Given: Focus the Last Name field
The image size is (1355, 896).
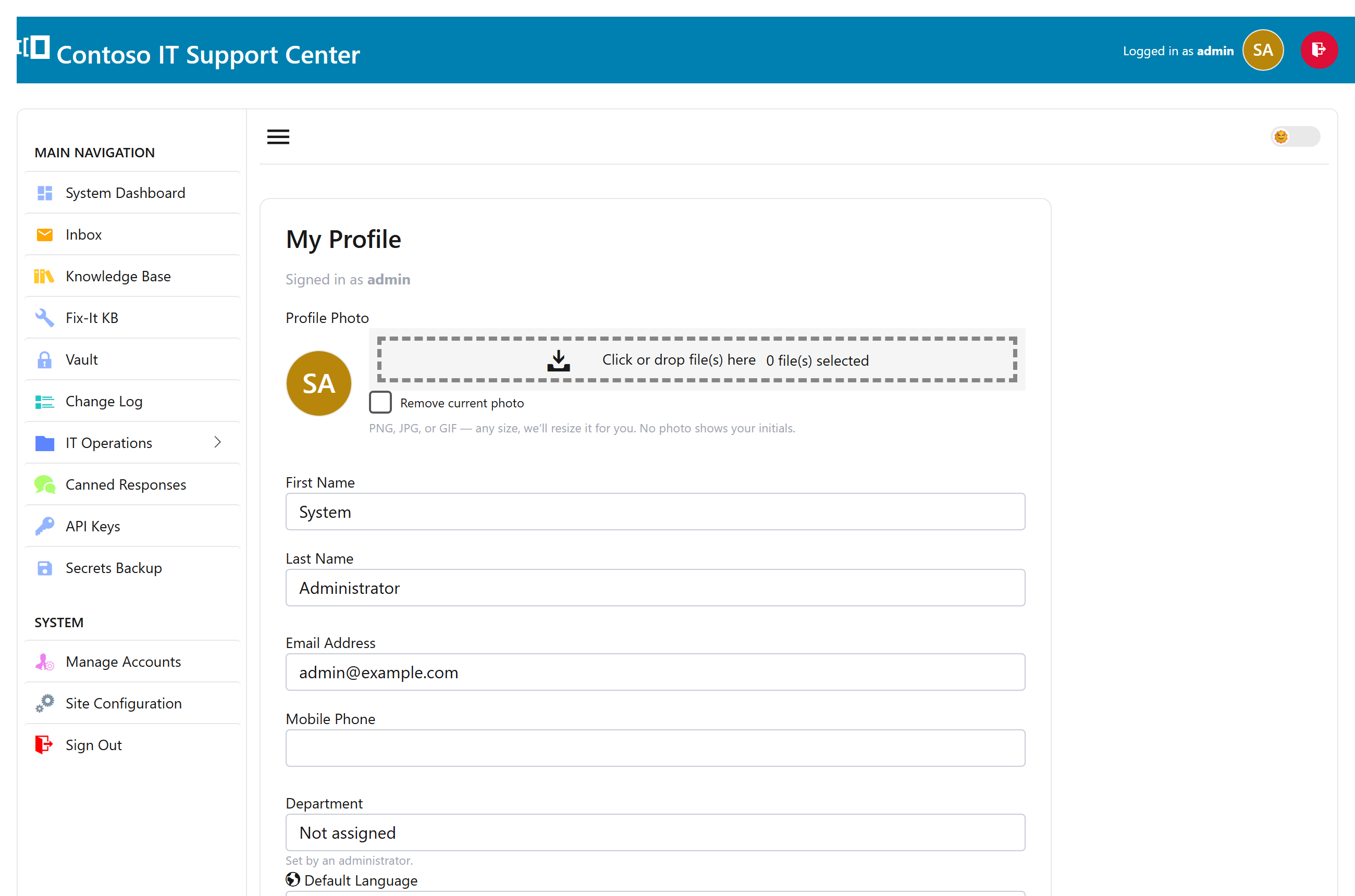Looking at the screenshot, I should pyautogui.click(x=655, y=588).
